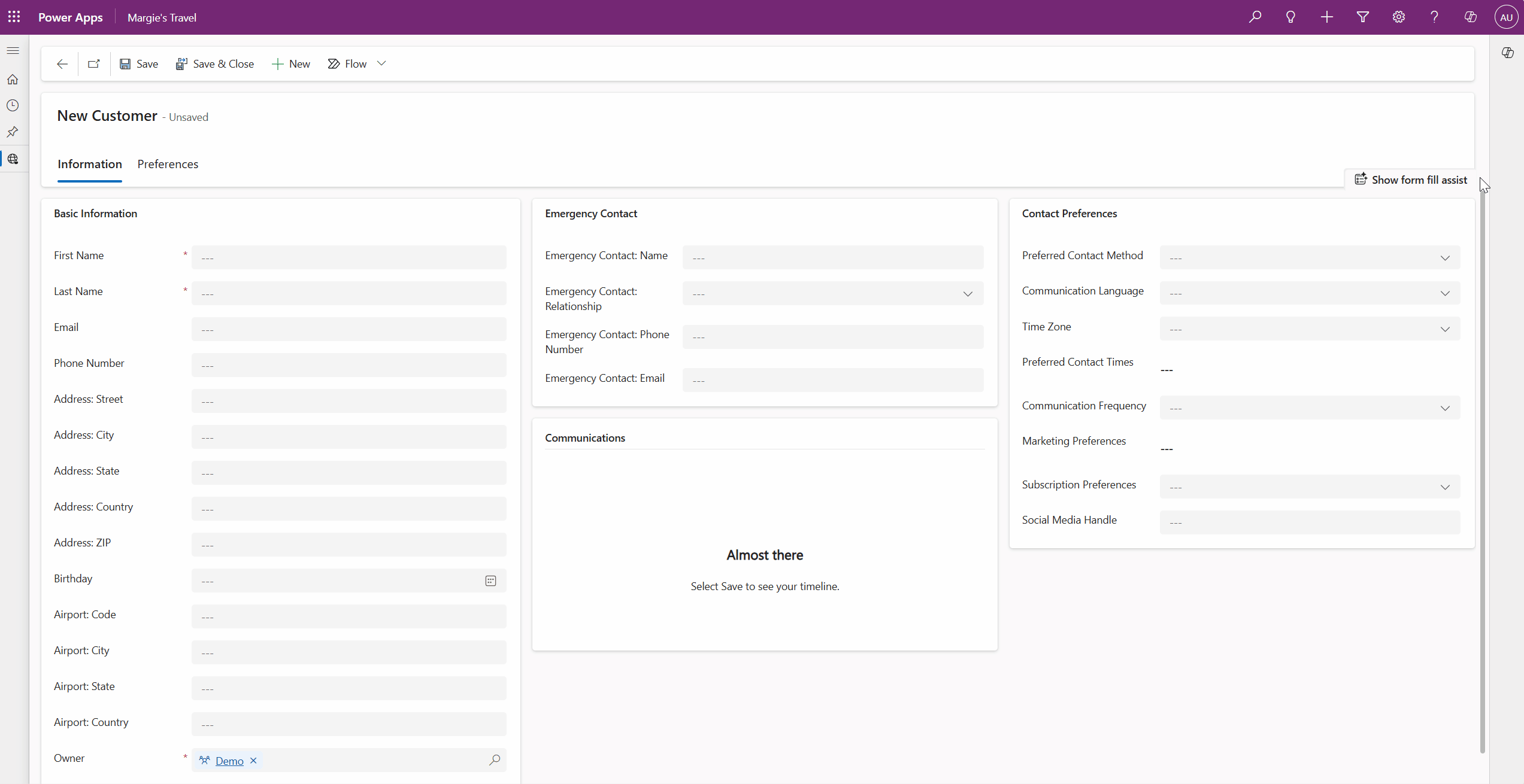The width and height of the screenshot is (1524, 784).
Task: Open Recent items from the sidebar
Action: click(13, 105)
